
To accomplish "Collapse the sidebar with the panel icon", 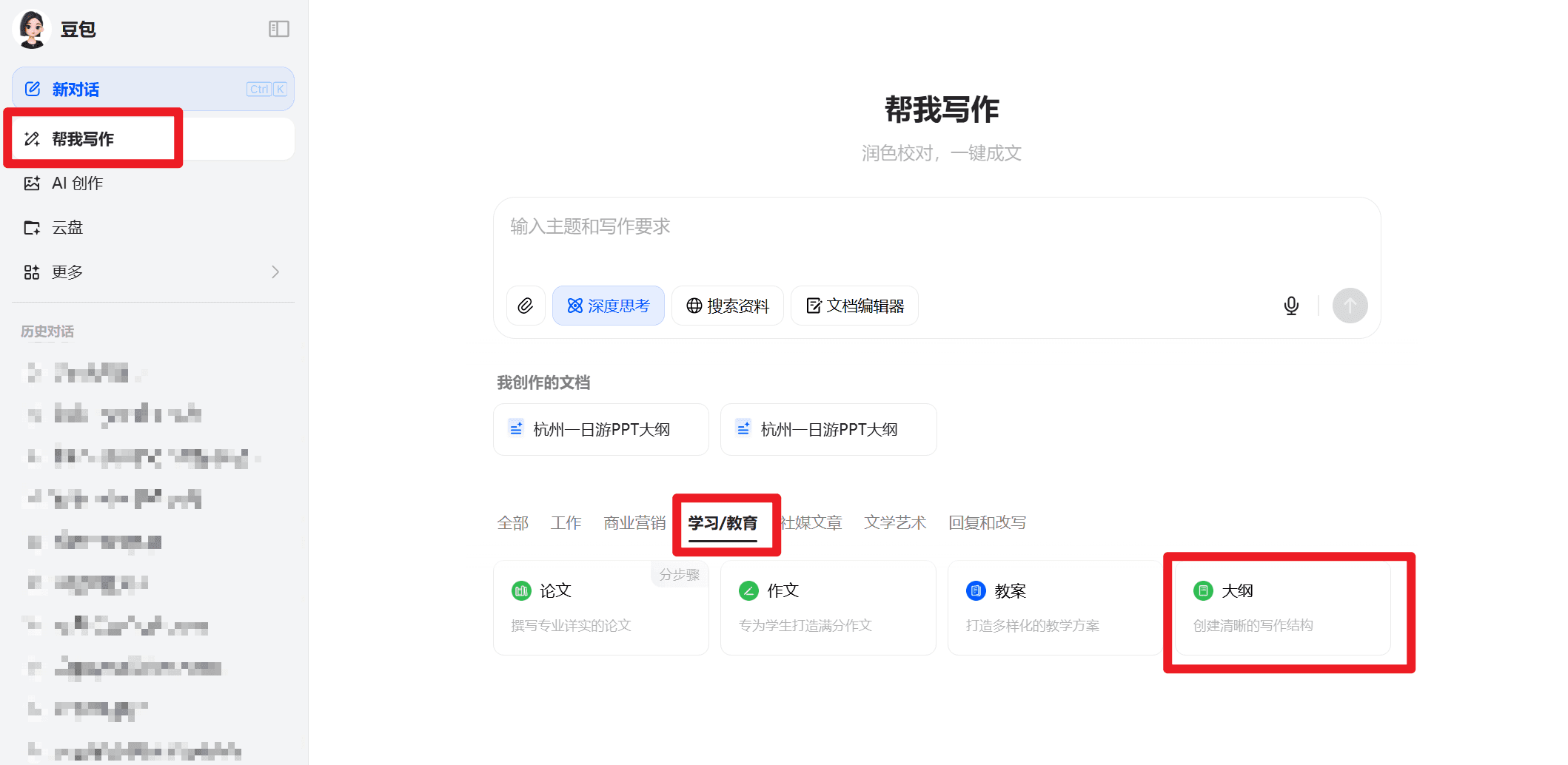I will [278, 29].
